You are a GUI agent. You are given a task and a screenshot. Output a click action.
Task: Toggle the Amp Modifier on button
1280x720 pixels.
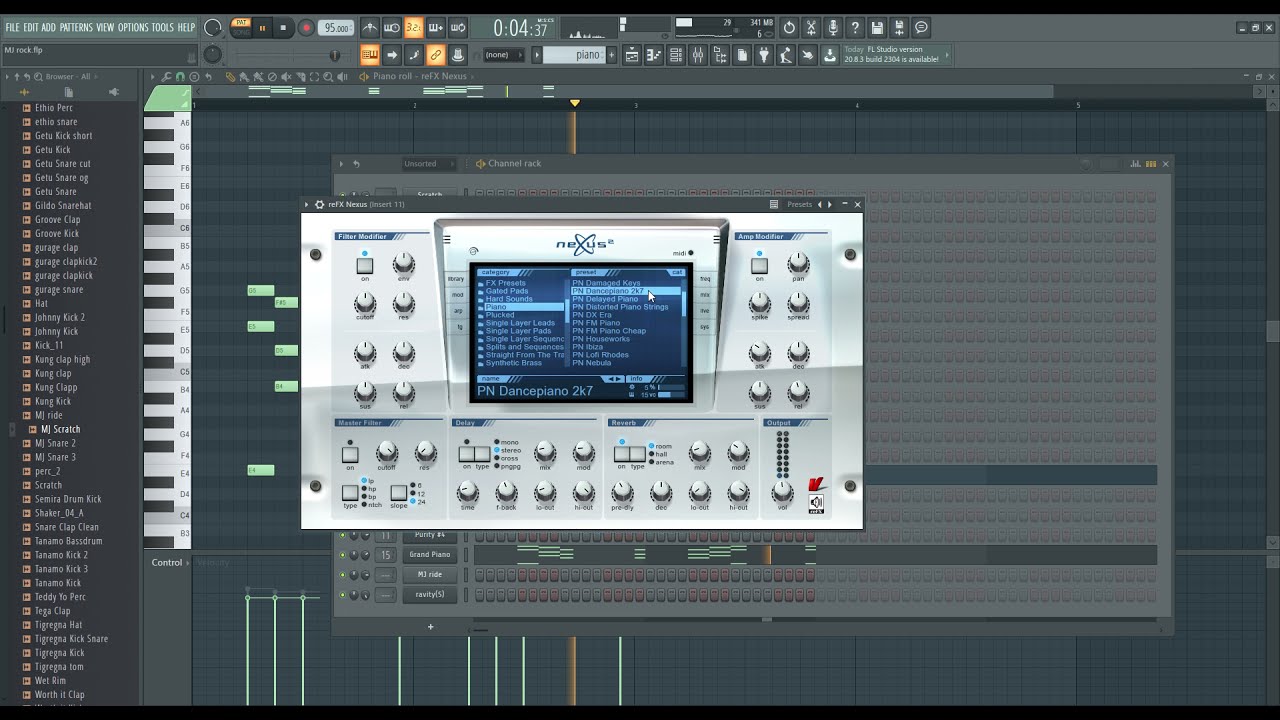[x=760, y=265]
